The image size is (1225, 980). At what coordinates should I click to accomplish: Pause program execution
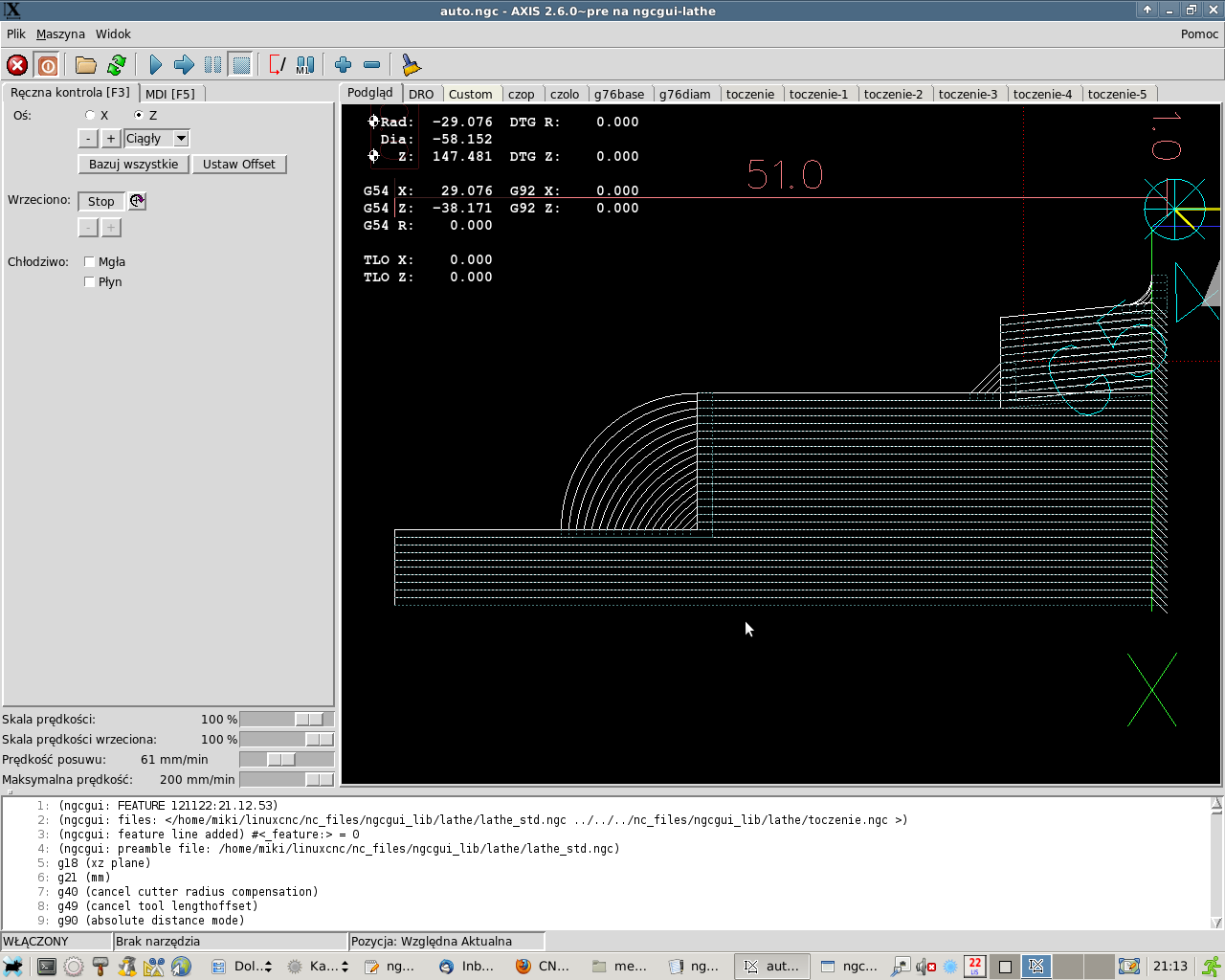point(212,65)
